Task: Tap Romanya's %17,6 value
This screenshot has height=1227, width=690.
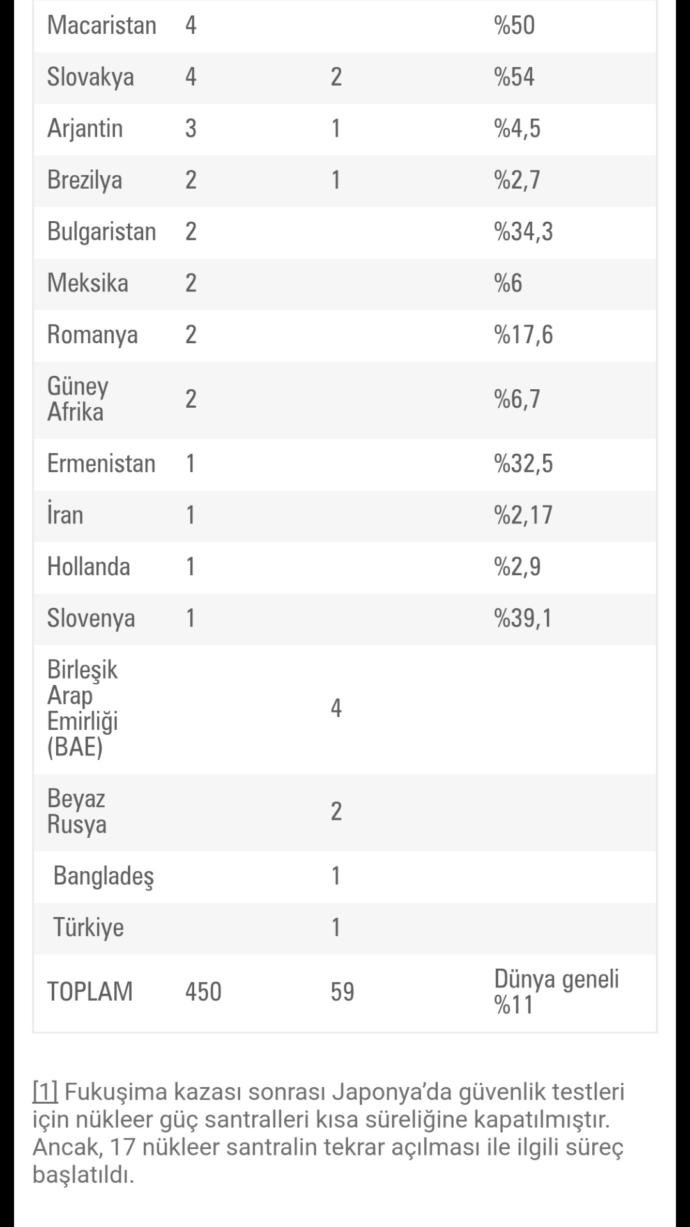Action: [523, 335]
